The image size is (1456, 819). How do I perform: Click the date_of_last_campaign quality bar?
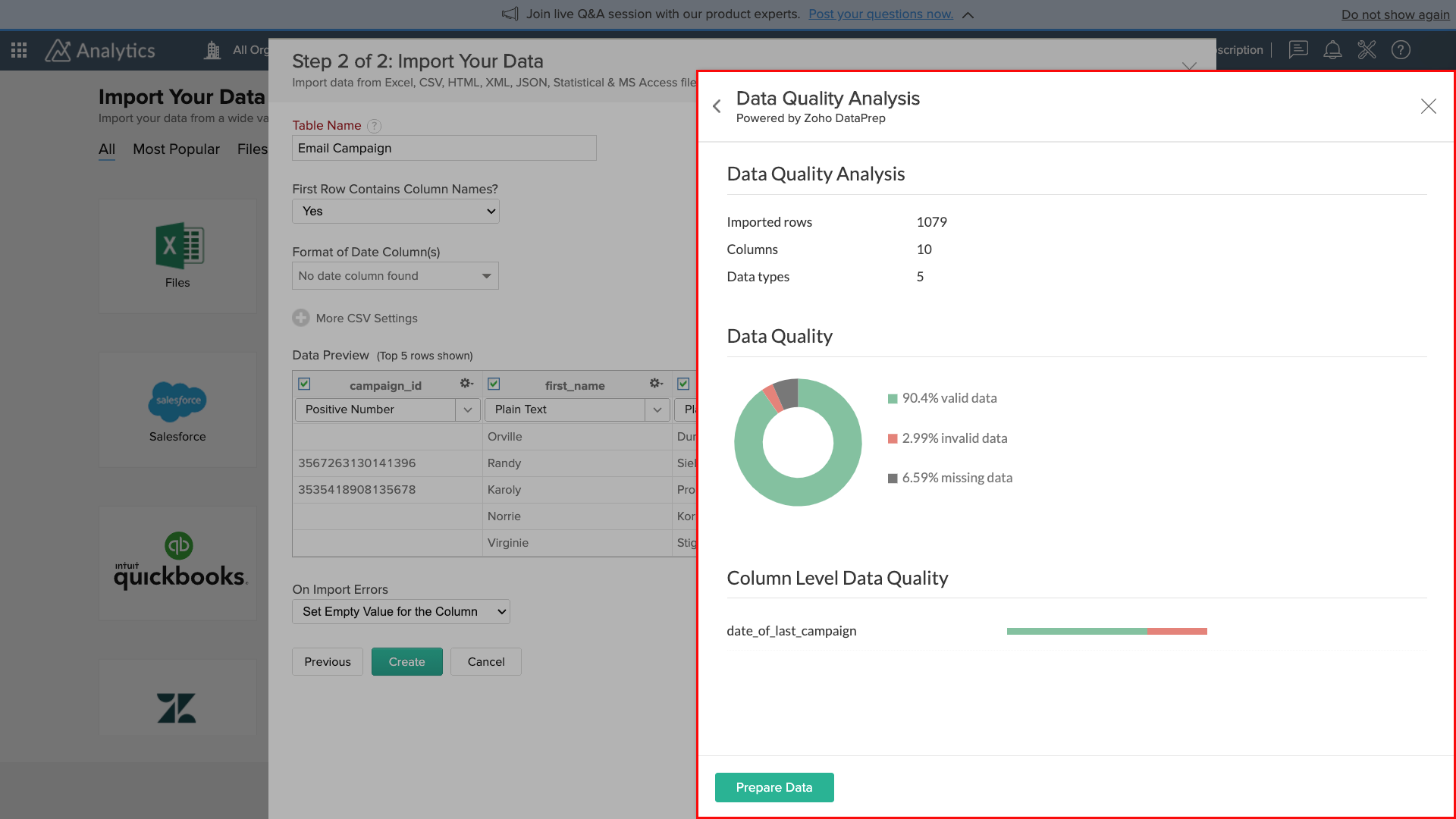(x=1106, y=630)
